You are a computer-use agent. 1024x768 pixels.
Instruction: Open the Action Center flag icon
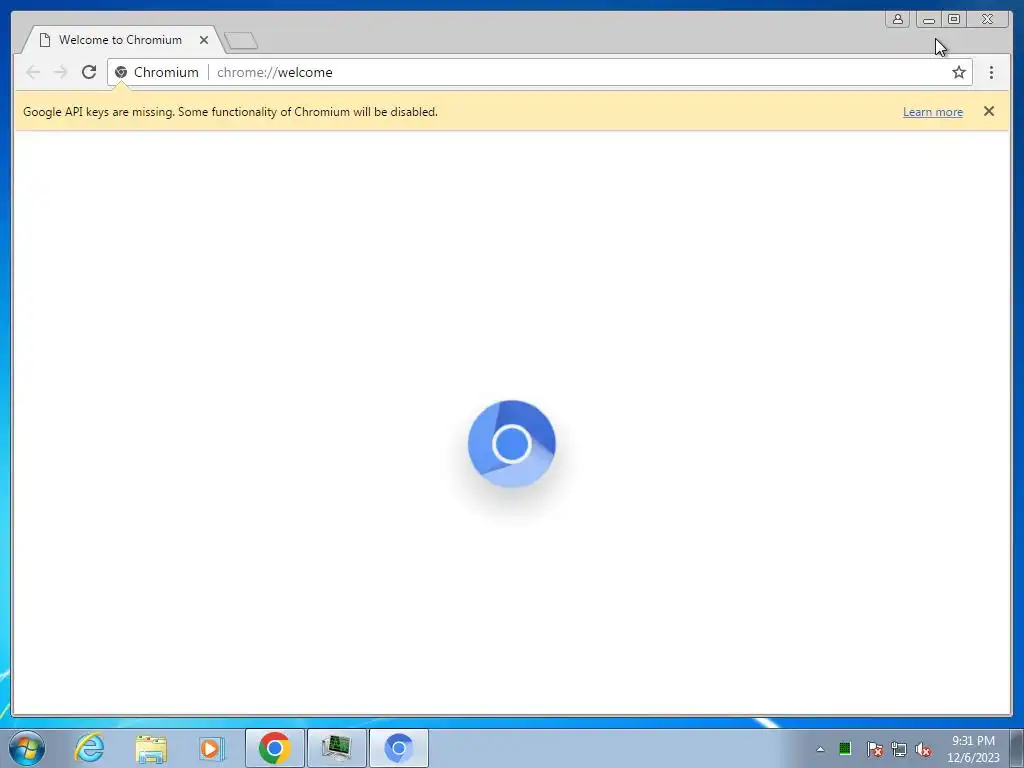(x=874, y=749)
